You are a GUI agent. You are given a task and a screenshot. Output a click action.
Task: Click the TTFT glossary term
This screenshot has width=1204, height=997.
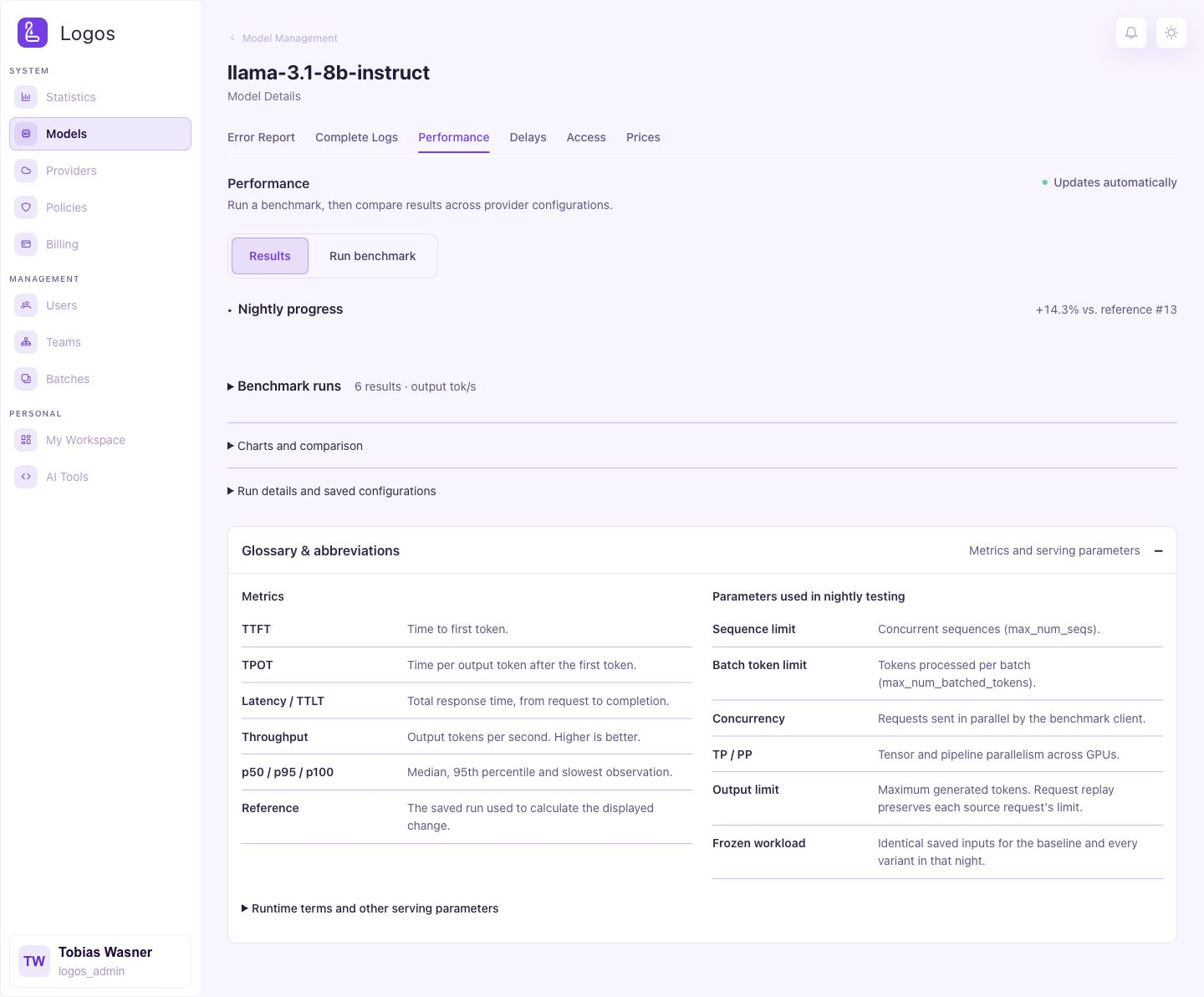tap(256, 629)
